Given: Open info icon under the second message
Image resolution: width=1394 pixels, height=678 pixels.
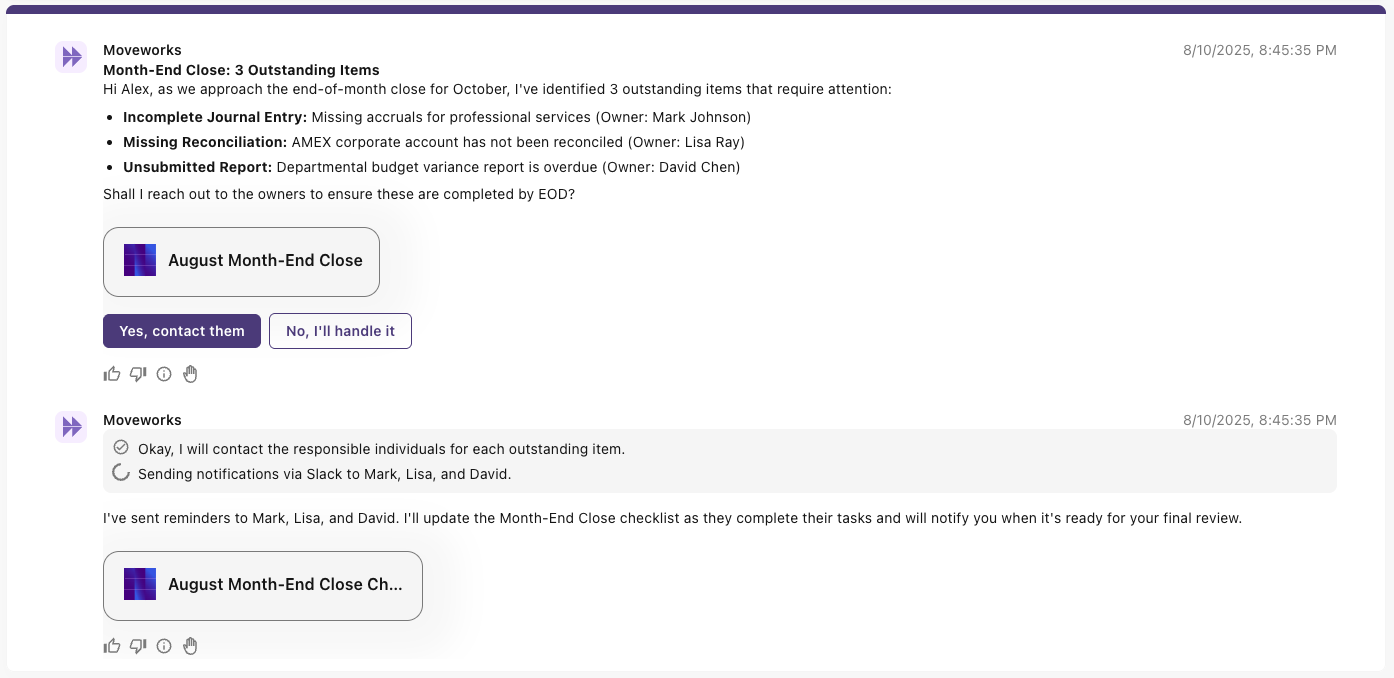Looking at the screenshot, I should [x=164, y=646].
